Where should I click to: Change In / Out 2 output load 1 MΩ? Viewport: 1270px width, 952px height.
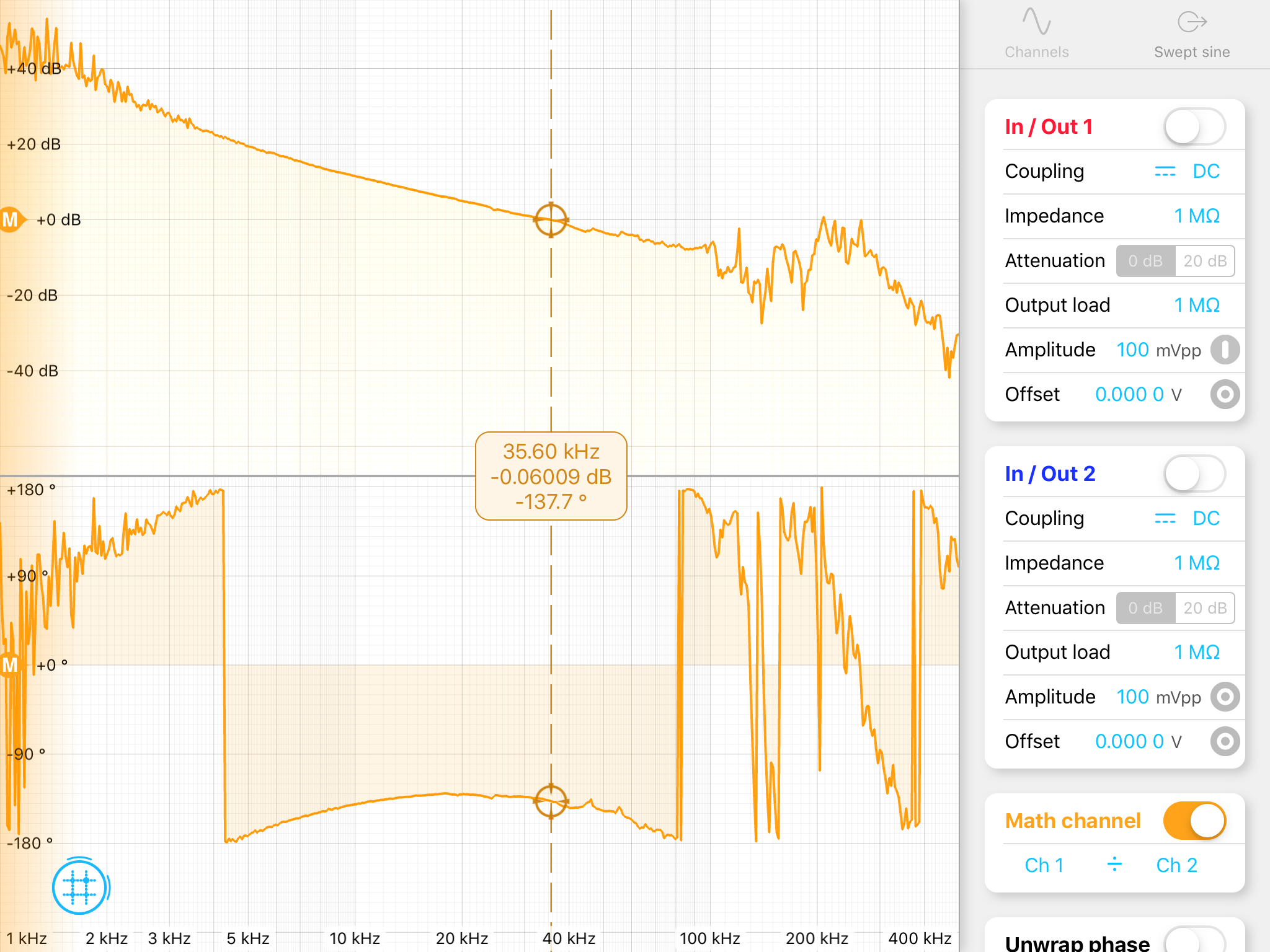1197,652
